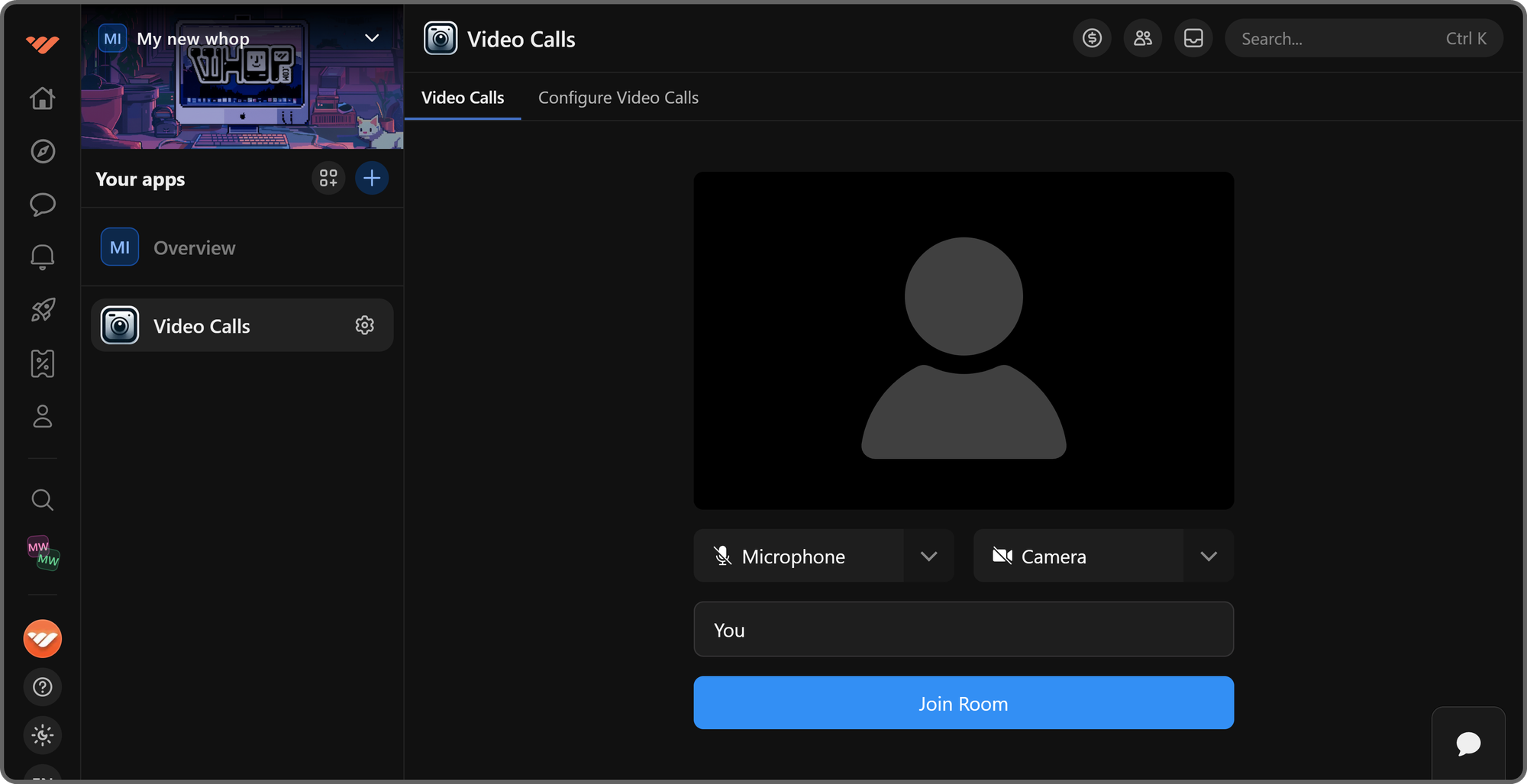
Task: Open the Home icon in the sidebar
Action: (x=43, y=98)
